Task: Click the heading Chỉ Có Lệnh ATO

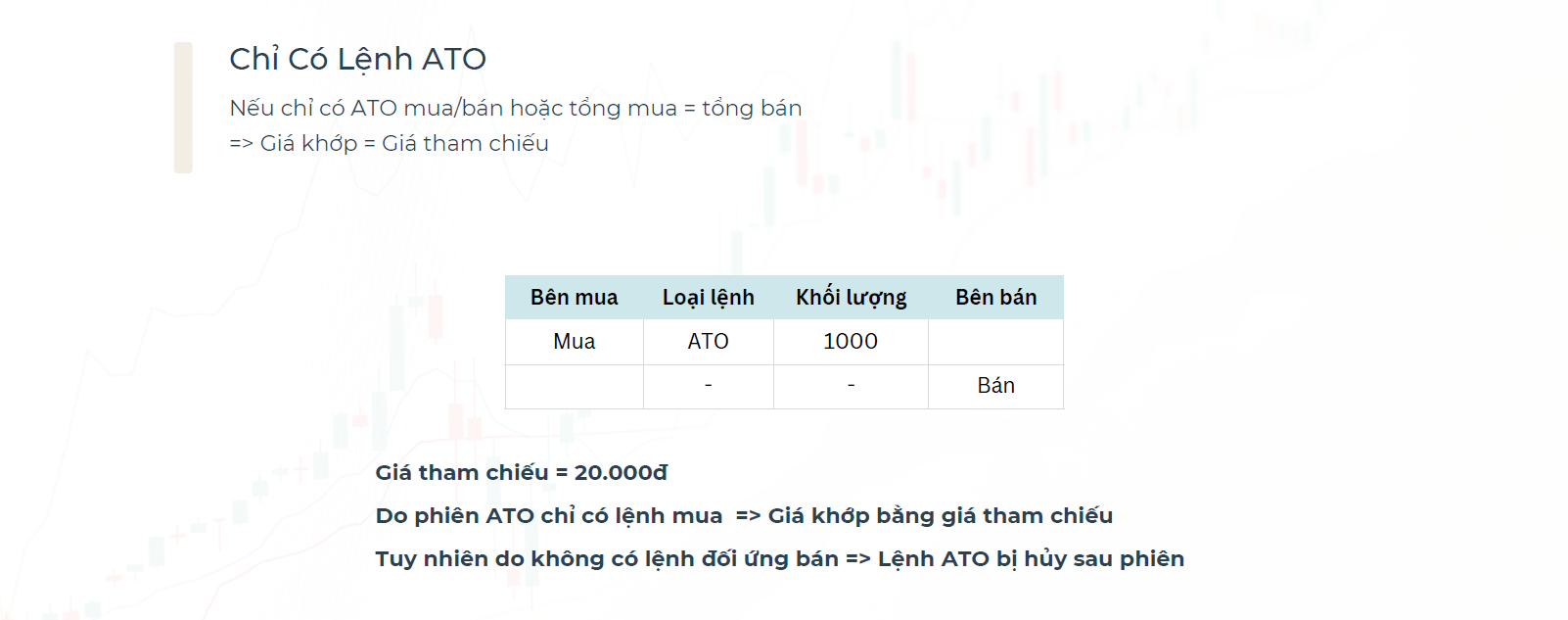Action: 357,60
